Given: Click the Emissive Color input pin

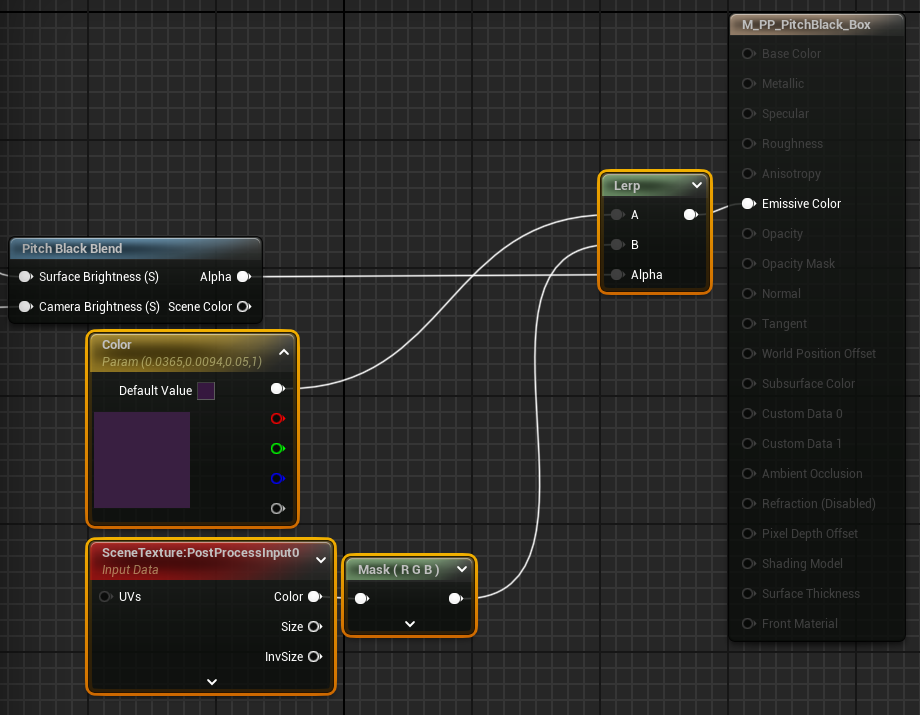Looking at the screenshot, I should click(748, 204).
